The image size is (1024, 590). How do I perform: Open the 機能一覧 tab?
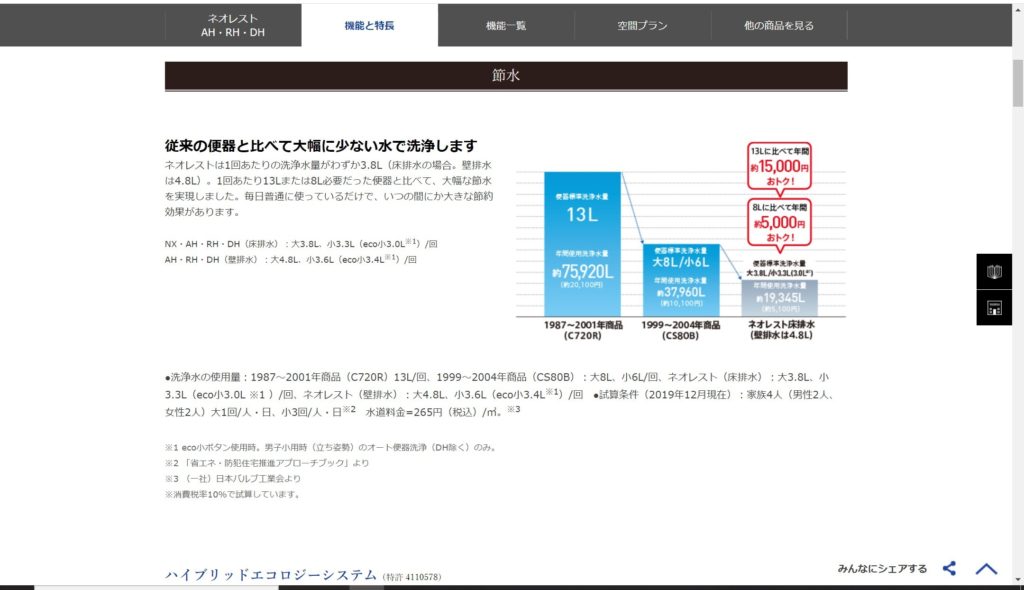(506, 25)
